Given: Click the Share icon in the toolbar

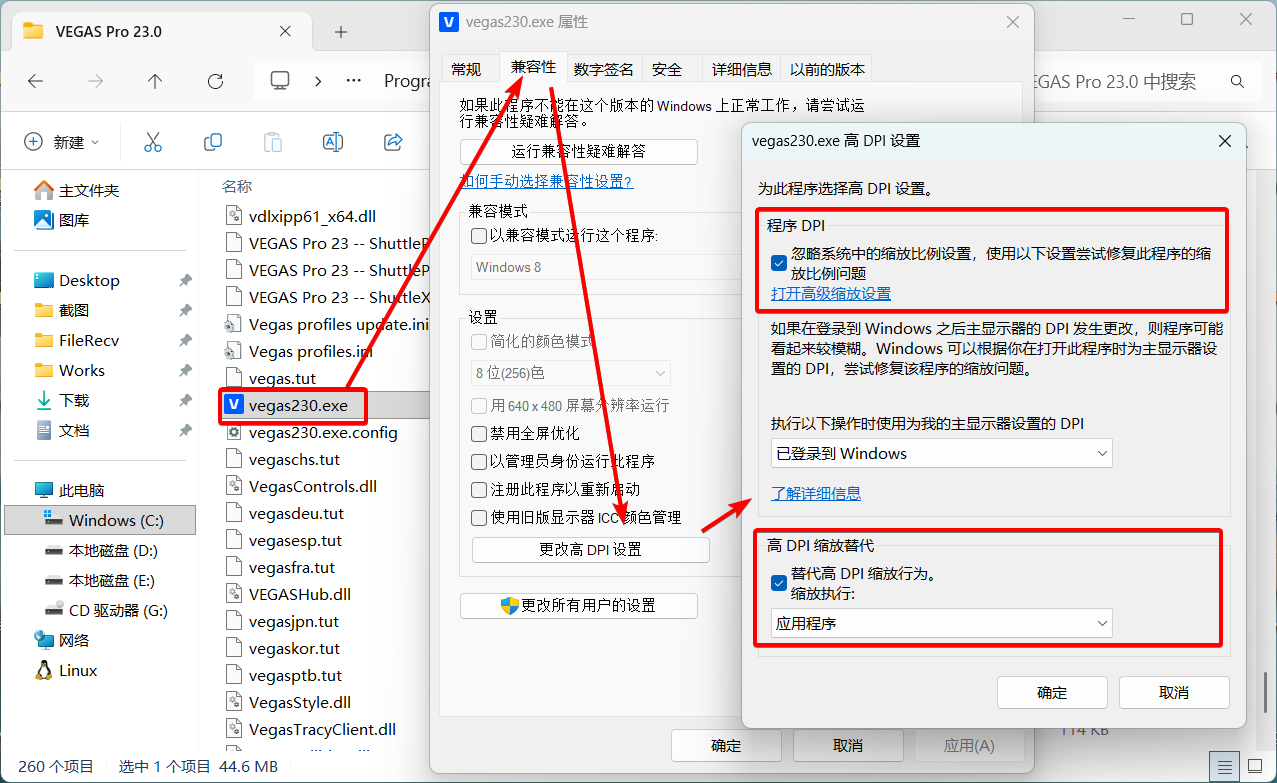Looking at the screenshot, I should (x=392, y=142).
